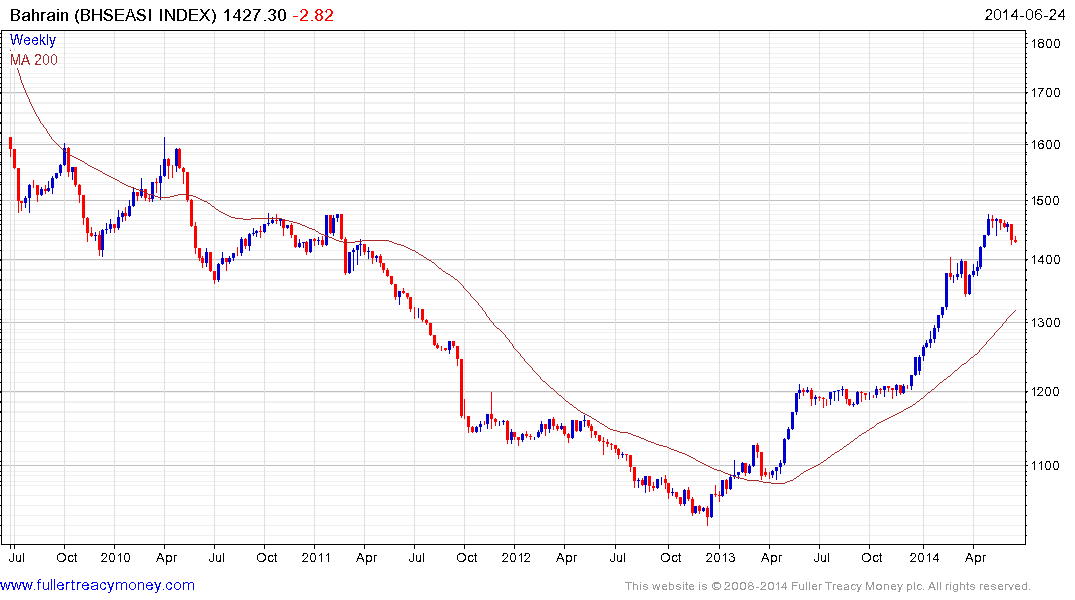The width and height of the screenshot is (1075, 600).
Task: Click the right end of MA 200 line
Action: [1015, 311]
